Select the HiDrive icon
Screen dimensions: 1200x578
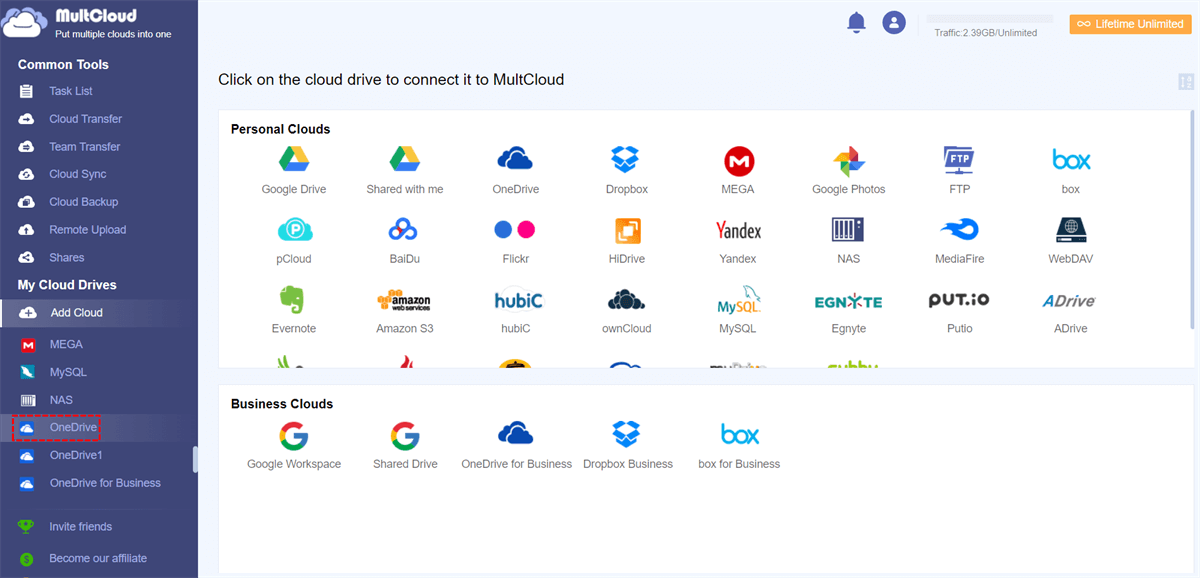626,230
